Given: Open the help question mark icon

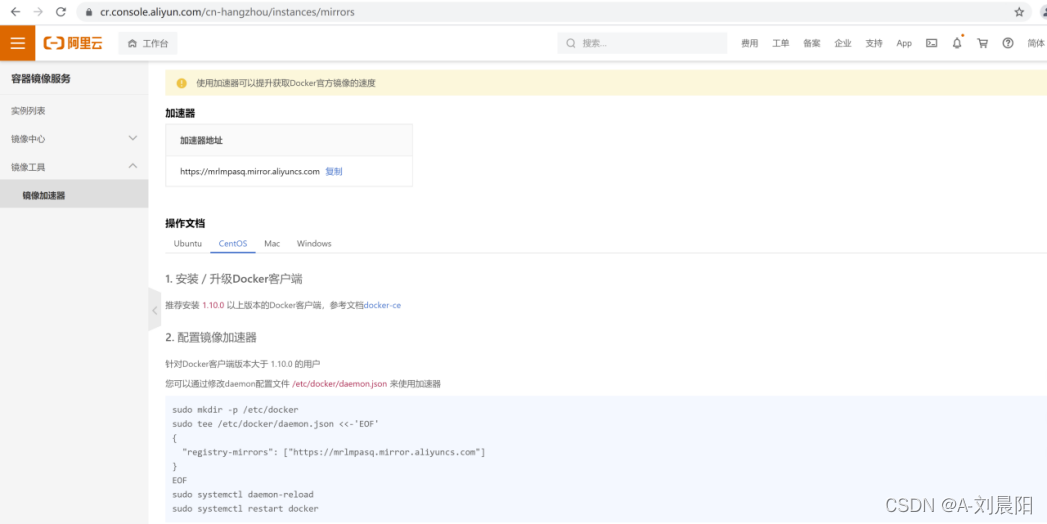Looking at the screenshot, I should [1008, 43].
